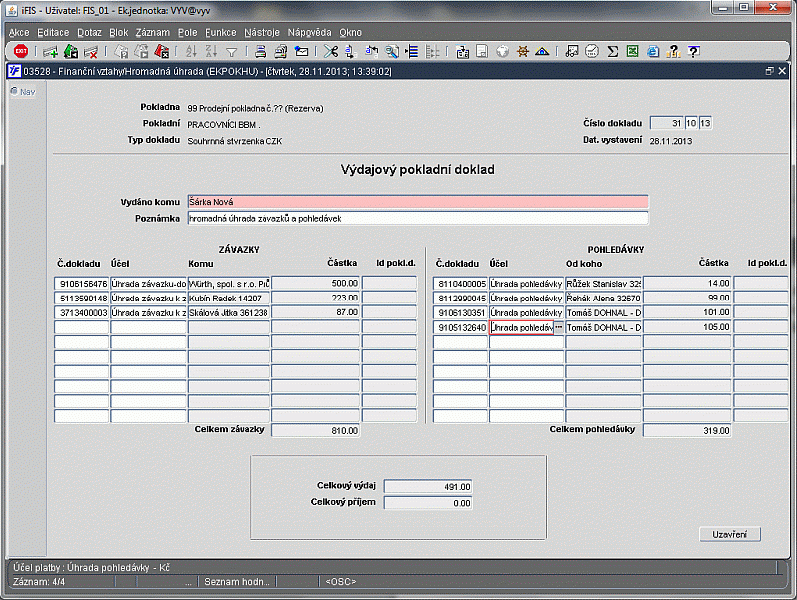Click the Internet Explorer browser icon

coord(653,51)
